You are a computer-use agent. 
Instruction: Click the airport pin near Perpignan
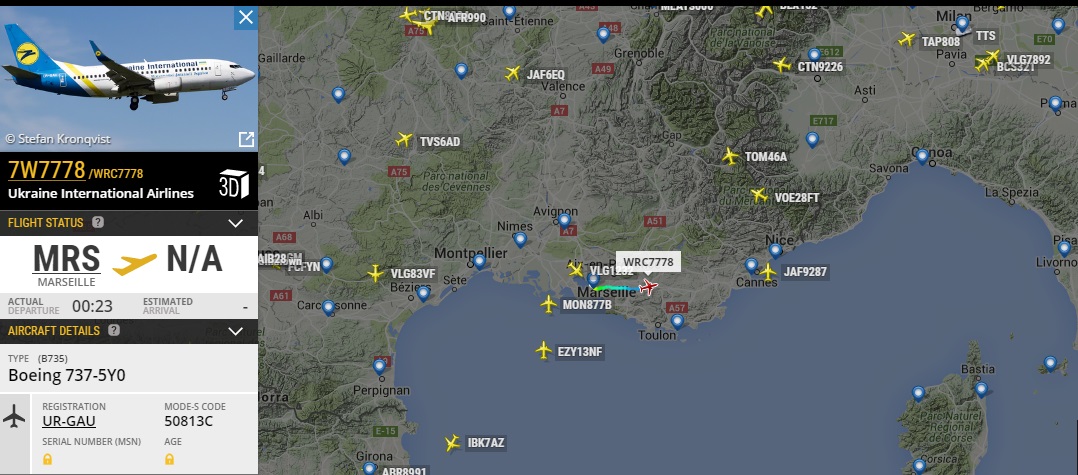tap(380, 366)
